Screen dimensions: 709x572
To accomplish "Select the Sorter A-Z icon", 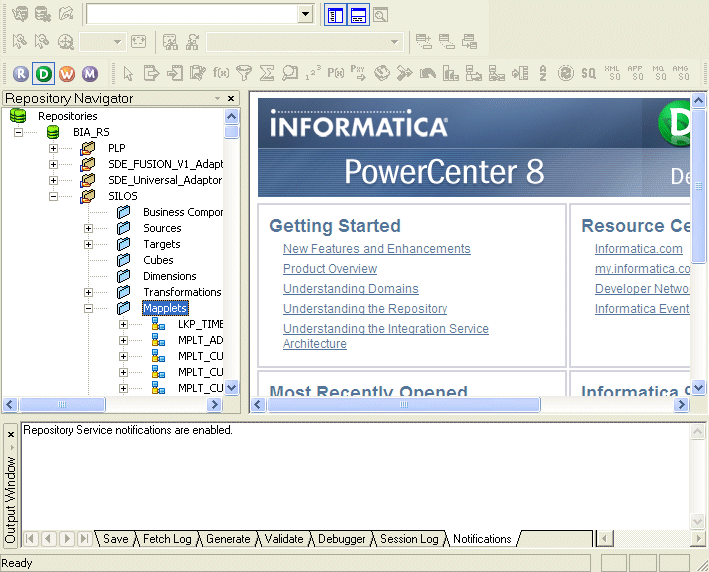I will tap(543, 73).
